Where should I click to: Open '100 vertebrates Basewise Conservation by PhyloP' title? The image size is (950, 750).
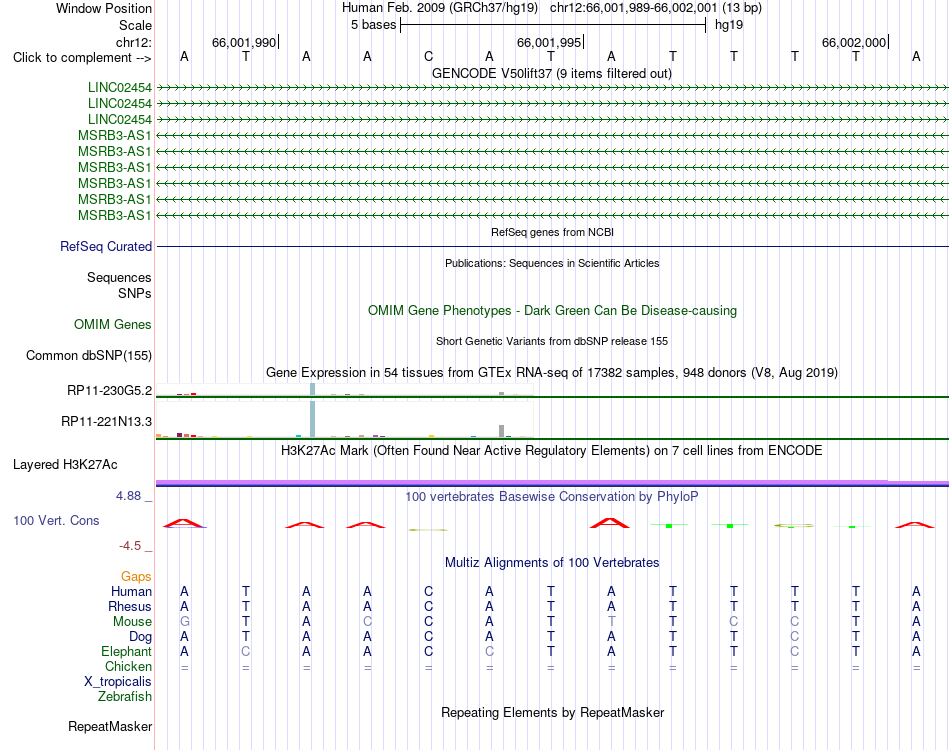pyautogui.click(x=551, y=497)
